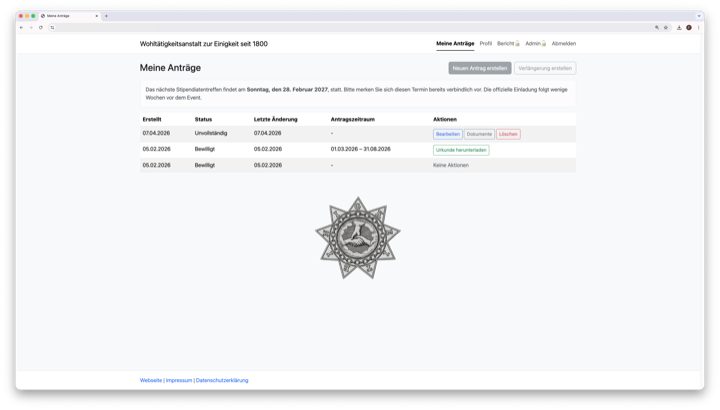The image size is (720, 410).
Task: Close the Meine Anträge browser tab
Action: click(x=96, y=16)
